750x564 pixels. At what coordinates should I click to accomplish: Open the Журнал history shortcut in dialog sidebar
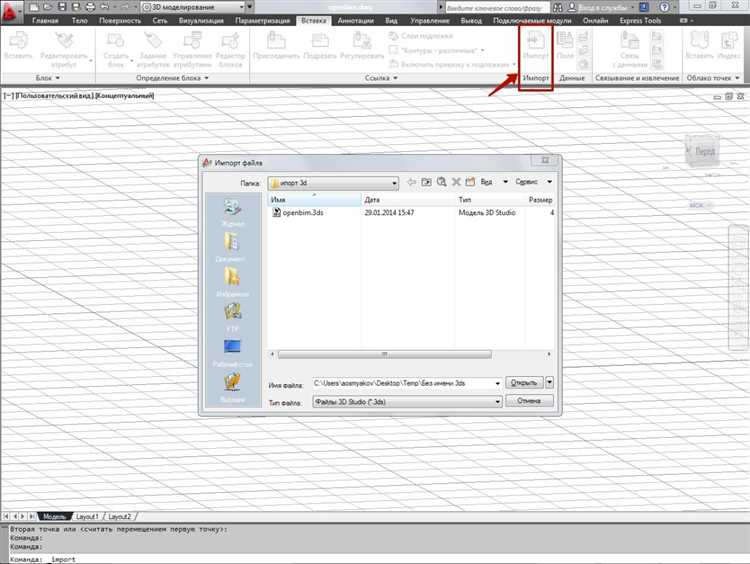tap(232, 213)
